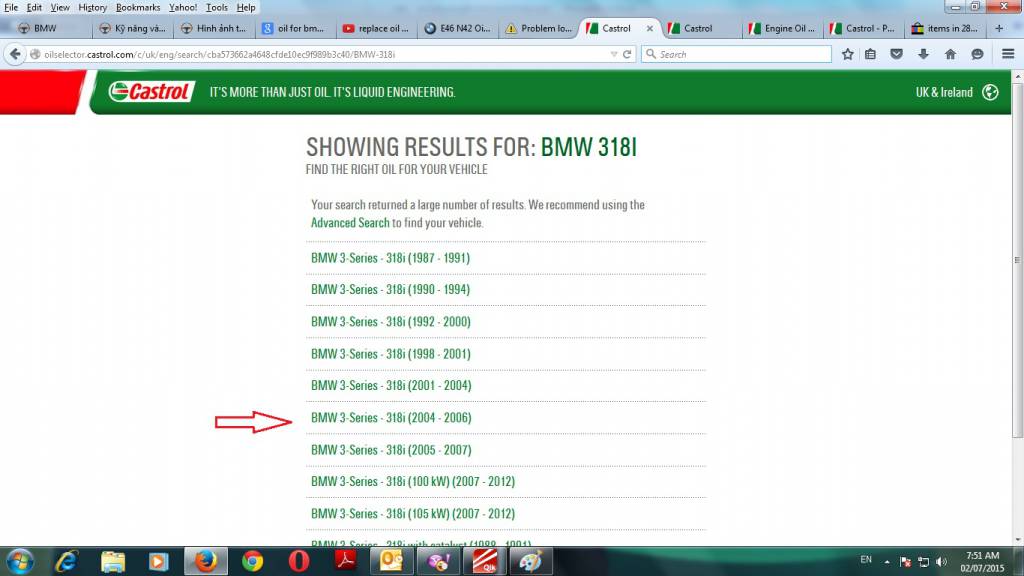Open Yahoo Messenger from taskbar
Viewport: 1024px width, 576px height.
pyautogui.click(x=438, y=562)
